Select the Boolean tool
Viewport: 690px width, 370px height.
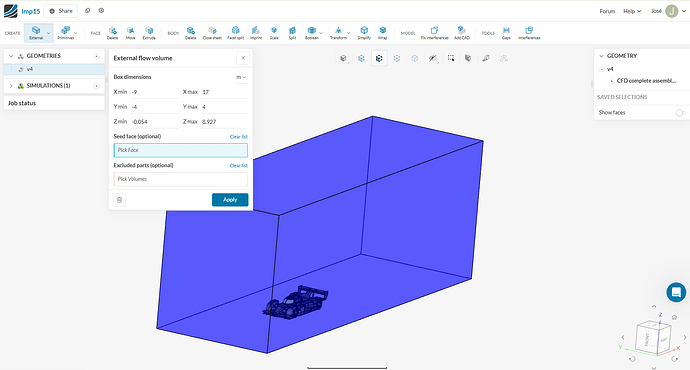[312, 33]
